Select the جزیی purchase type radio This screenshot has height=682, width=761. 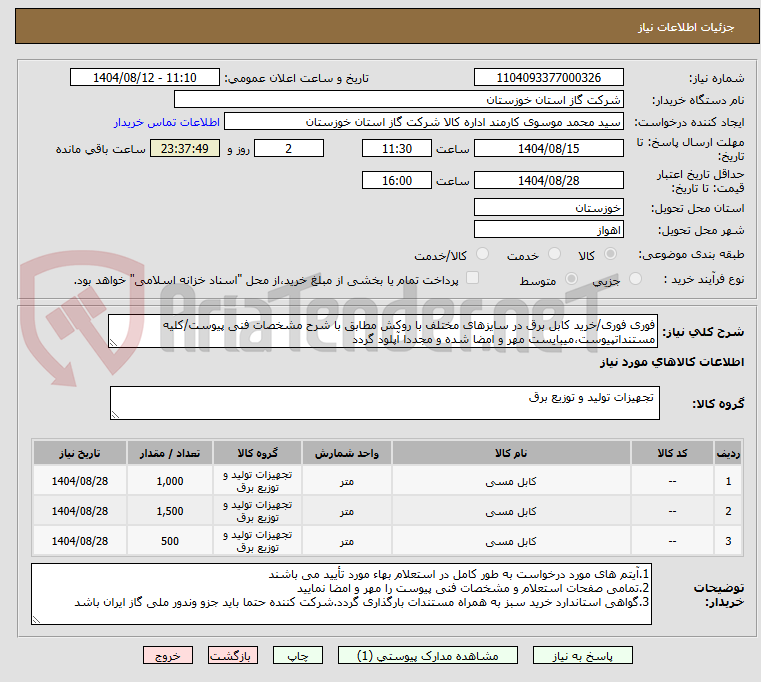[635, 279]
